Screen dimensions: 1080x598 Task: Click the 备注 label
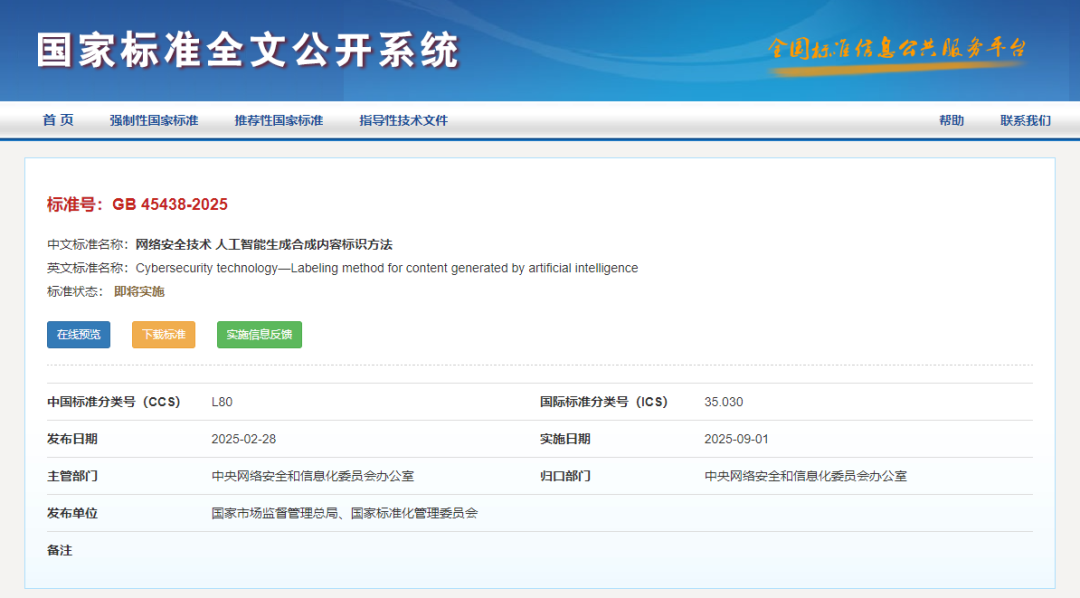pos(59,550)
